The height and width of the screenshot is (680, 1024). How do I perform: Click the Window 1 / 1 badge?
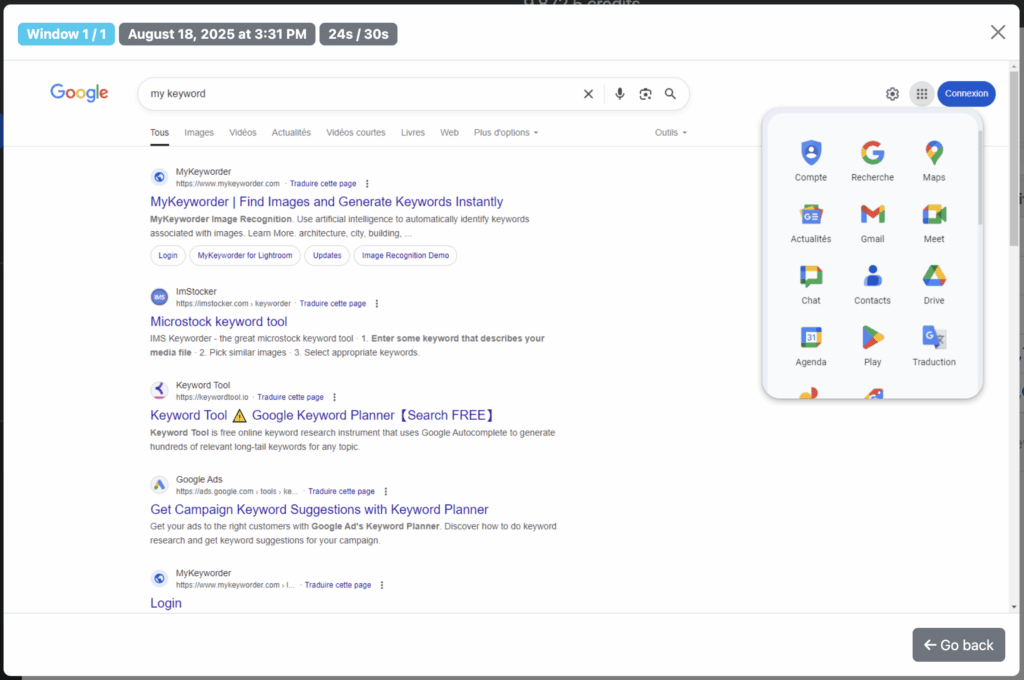point(66,34)
